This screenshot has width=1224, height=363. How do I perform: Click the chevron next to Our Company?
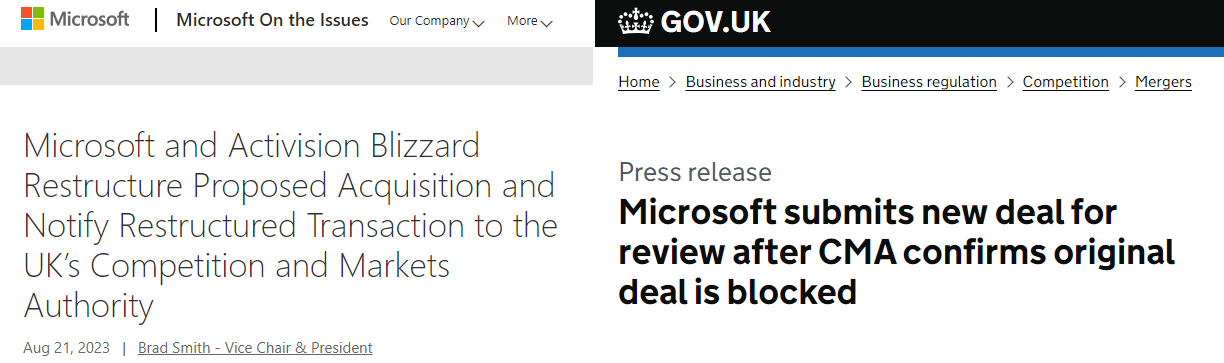tap(478, 23)
